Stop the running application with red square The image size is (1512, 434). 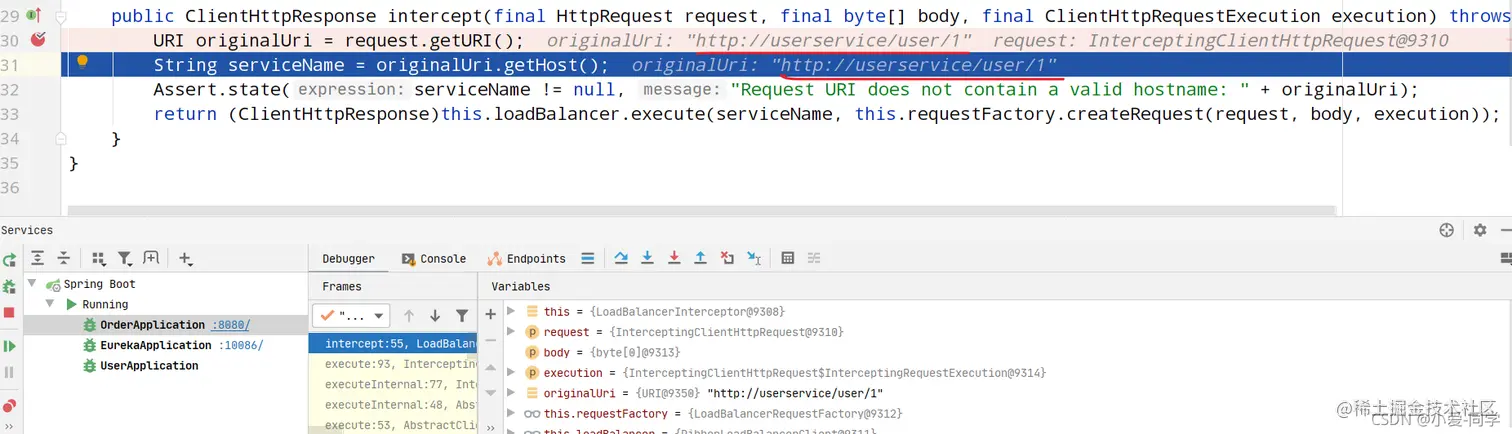click(9, 313)
